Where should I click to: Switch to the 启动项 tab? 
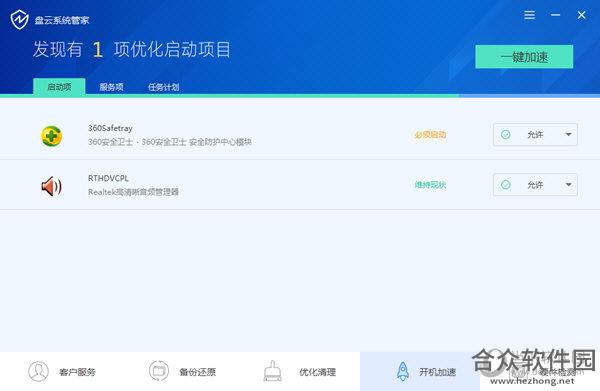(x=59, y=86)
